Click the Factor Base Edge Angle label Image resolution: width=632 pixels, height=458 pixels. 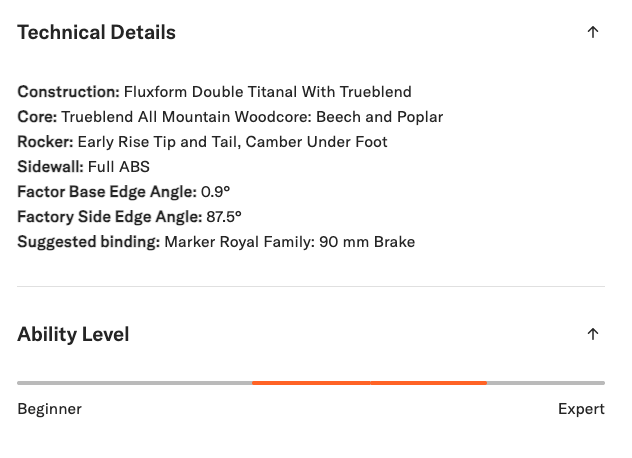100,191
